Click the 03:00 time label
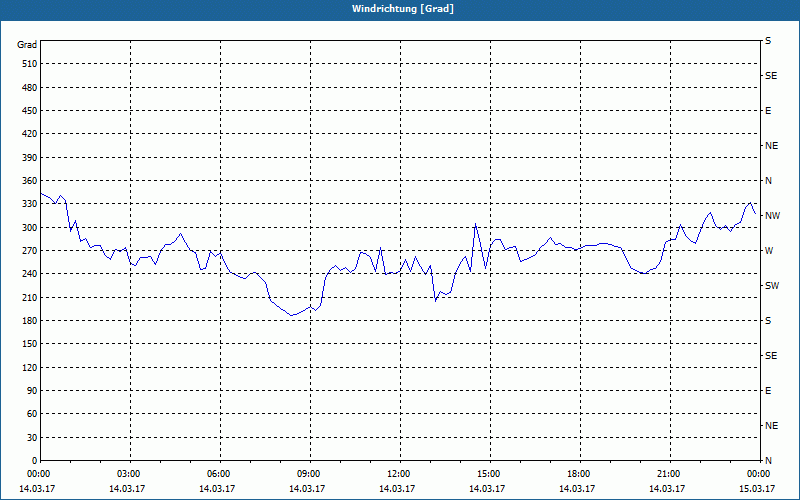 (x=128, y=474)
